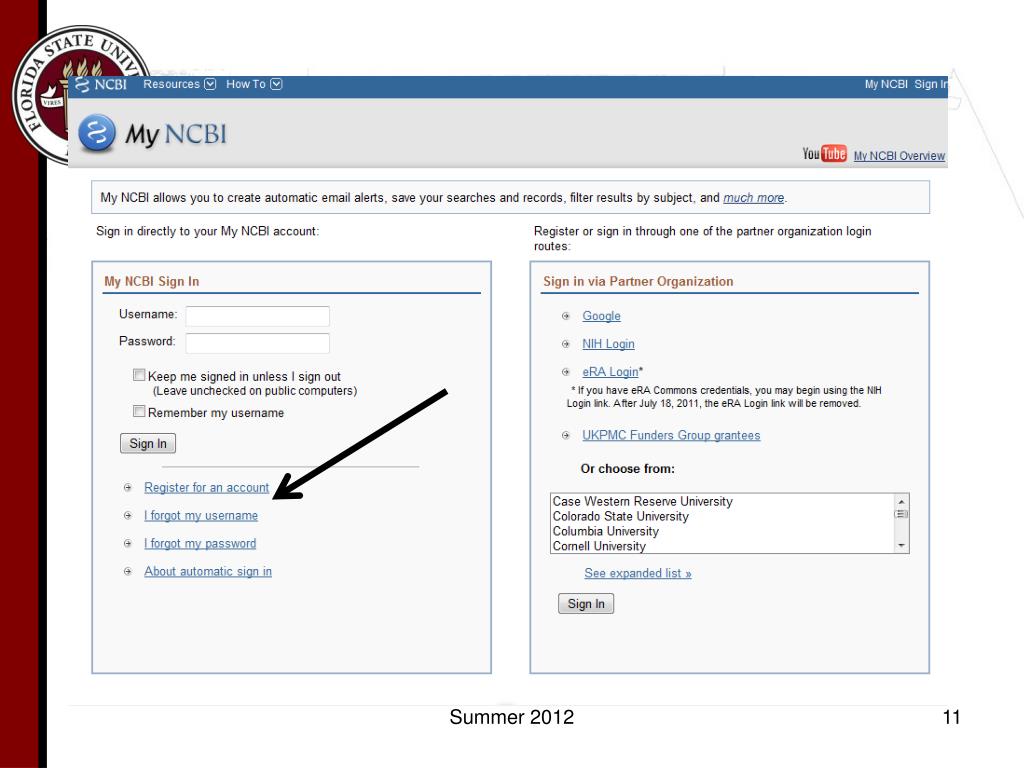1024x768 pixels.
Task: Click the Username input field
Action: click(x=257, y=316)
